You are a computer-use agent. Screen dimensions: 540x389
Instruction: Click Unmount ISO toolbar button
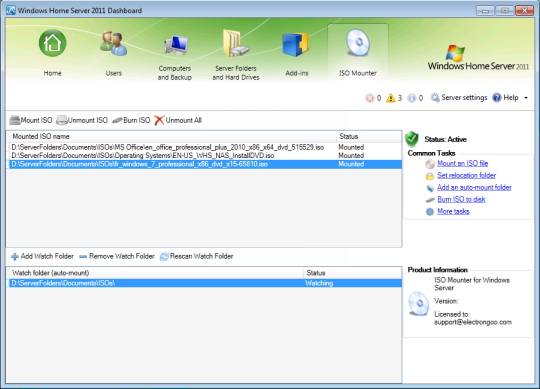pos(82,120)
